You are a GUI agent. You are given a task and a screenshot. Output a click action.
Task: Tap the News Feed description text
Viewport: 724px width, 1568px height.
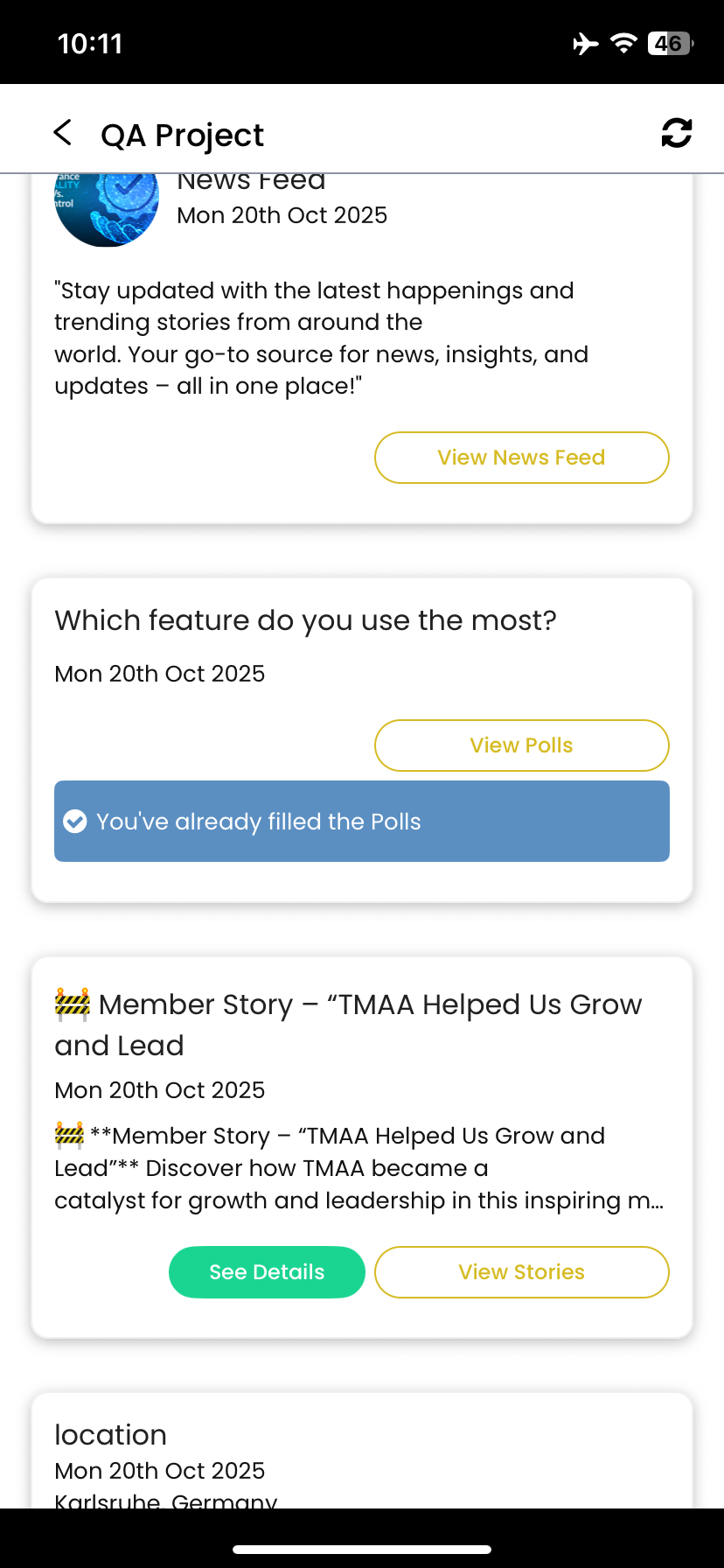[x=320, y=338]
